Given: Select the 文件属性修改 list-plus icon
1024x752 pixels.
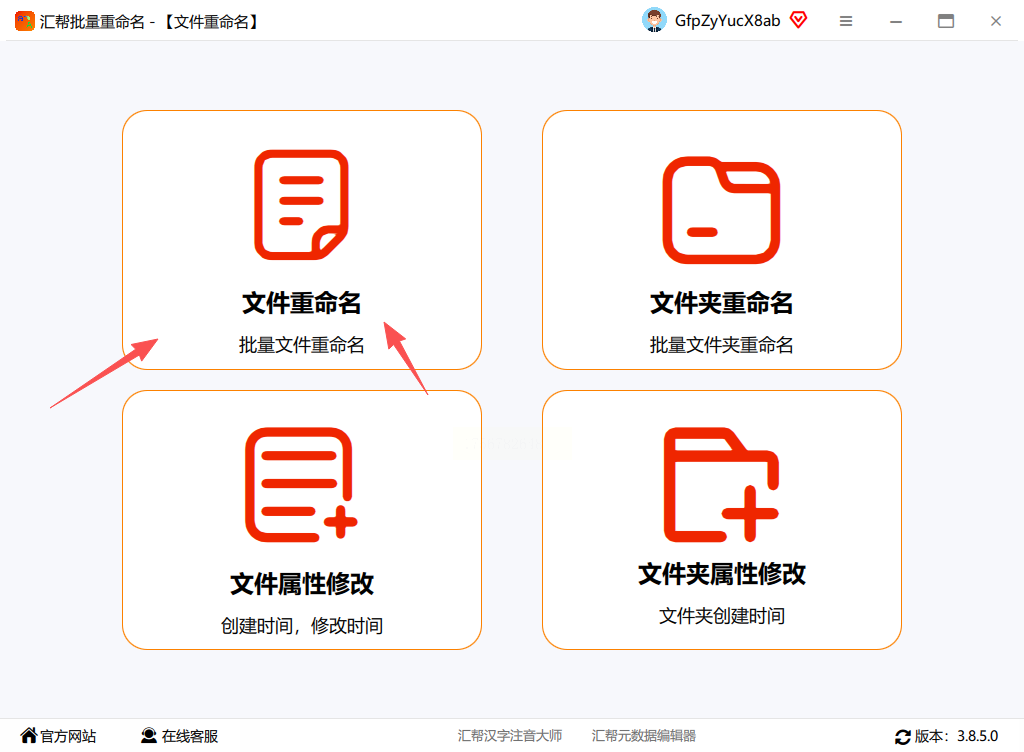Looking at the screenshot, I should [301, 484].
